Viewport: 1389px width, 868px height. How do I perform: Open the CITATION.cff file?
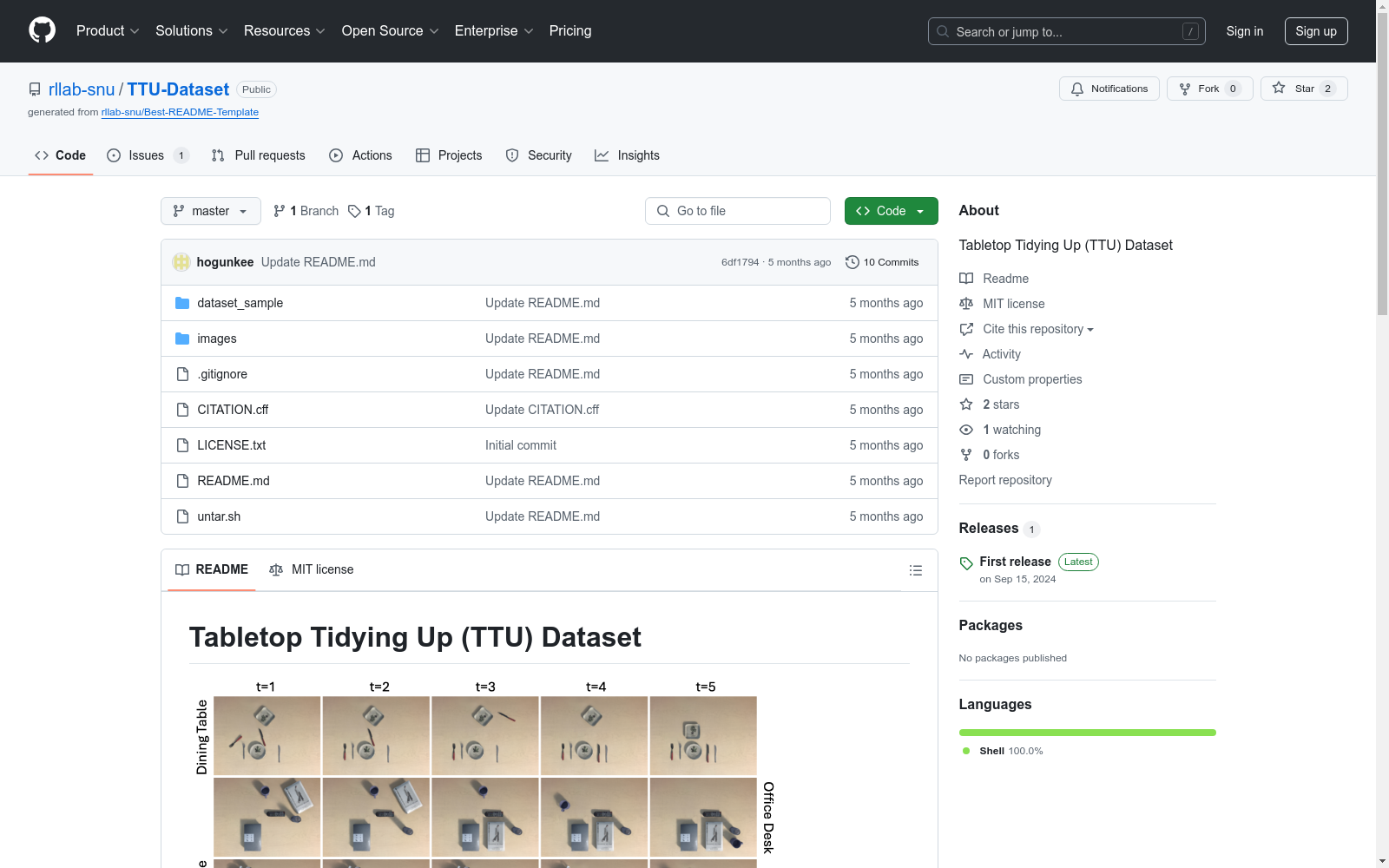233,410
